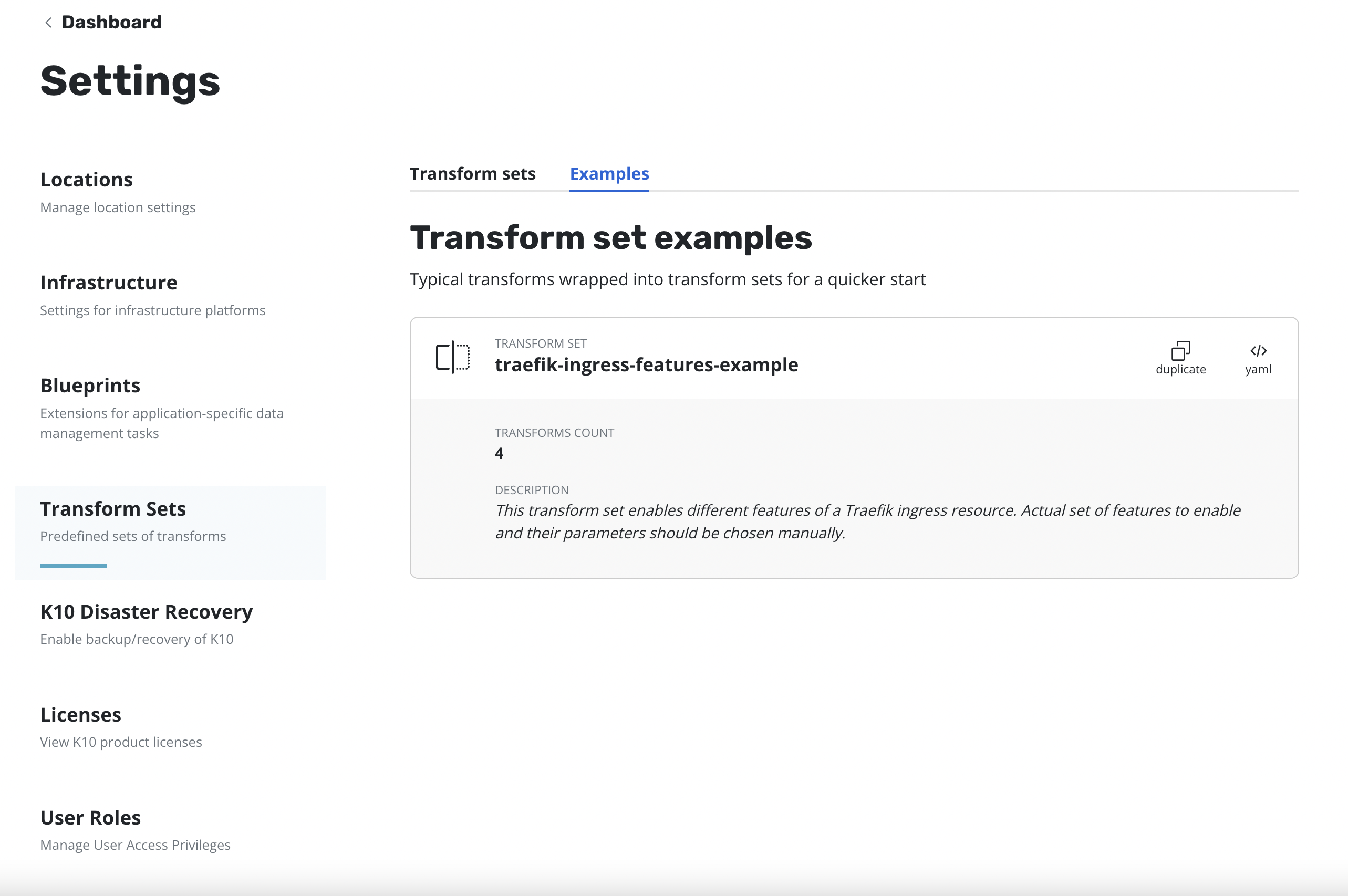Select Infrastructure in settings sidebar
Image resolution: width=1348 pixels, height=896 pixels.
pos(109,283)
